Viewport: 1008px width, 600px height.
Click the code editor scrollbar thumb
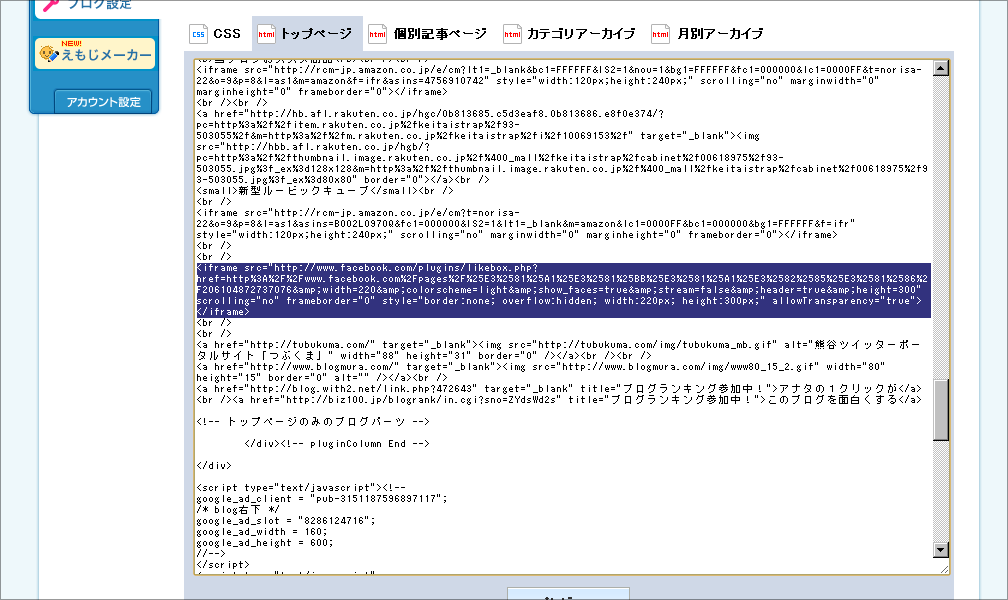[940, 410]
